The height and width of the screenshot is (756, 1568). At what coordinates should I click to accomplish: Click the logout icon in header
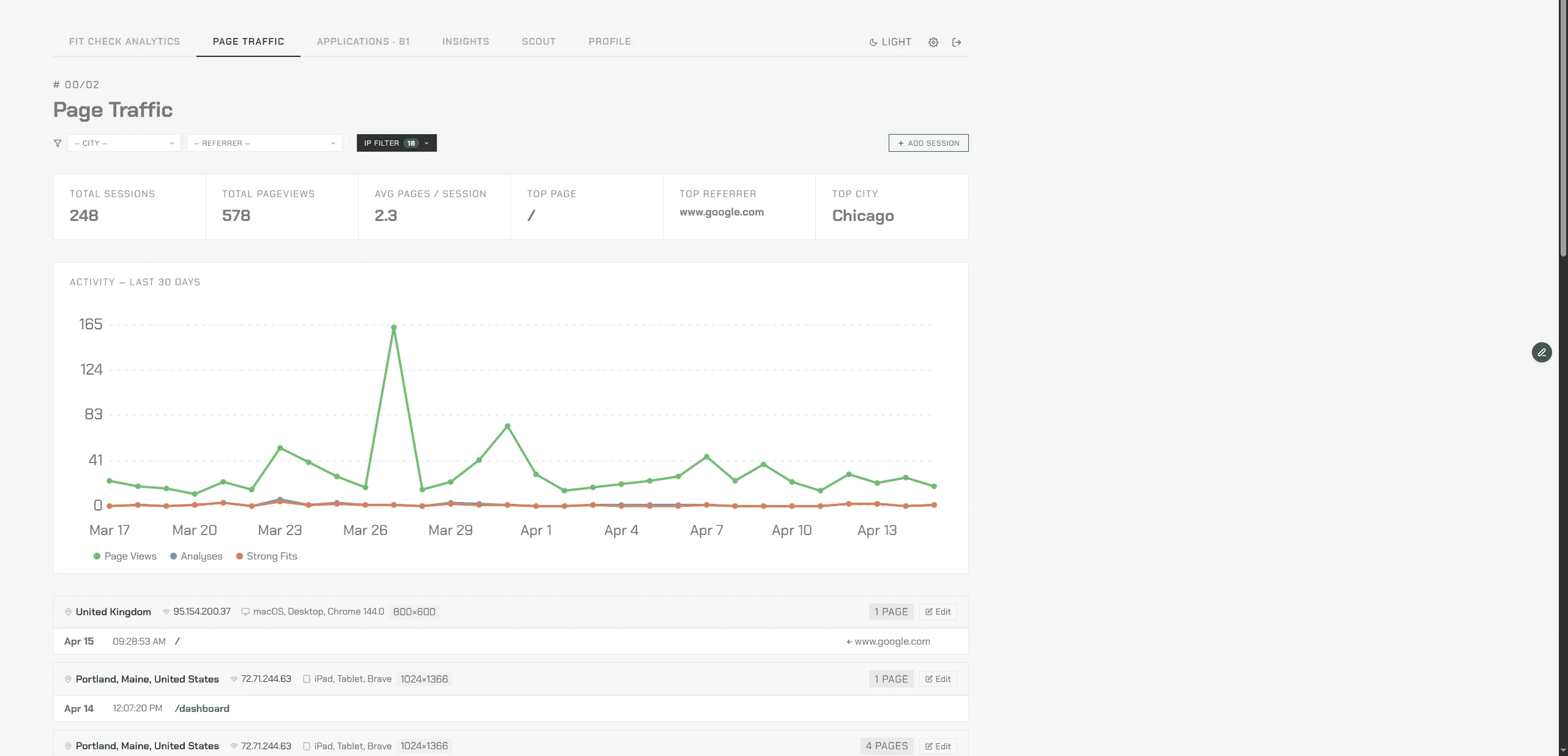click(x=957, y=42)
